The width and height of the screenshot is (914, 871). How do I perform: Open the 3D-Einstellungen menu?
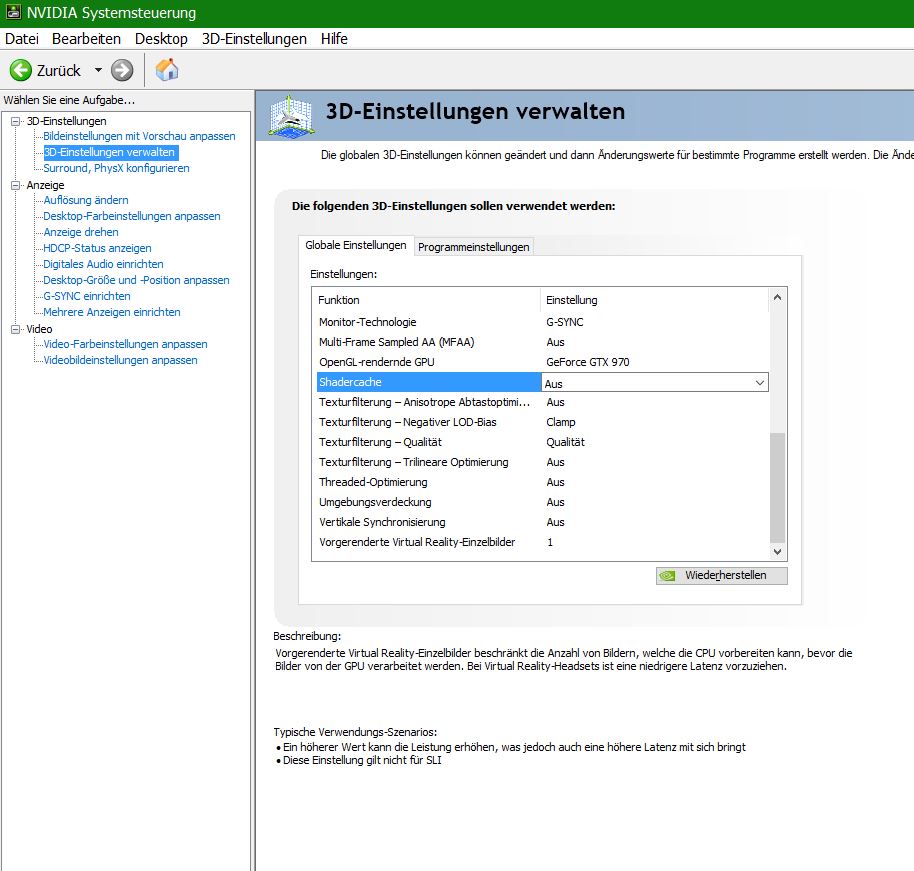254,38
